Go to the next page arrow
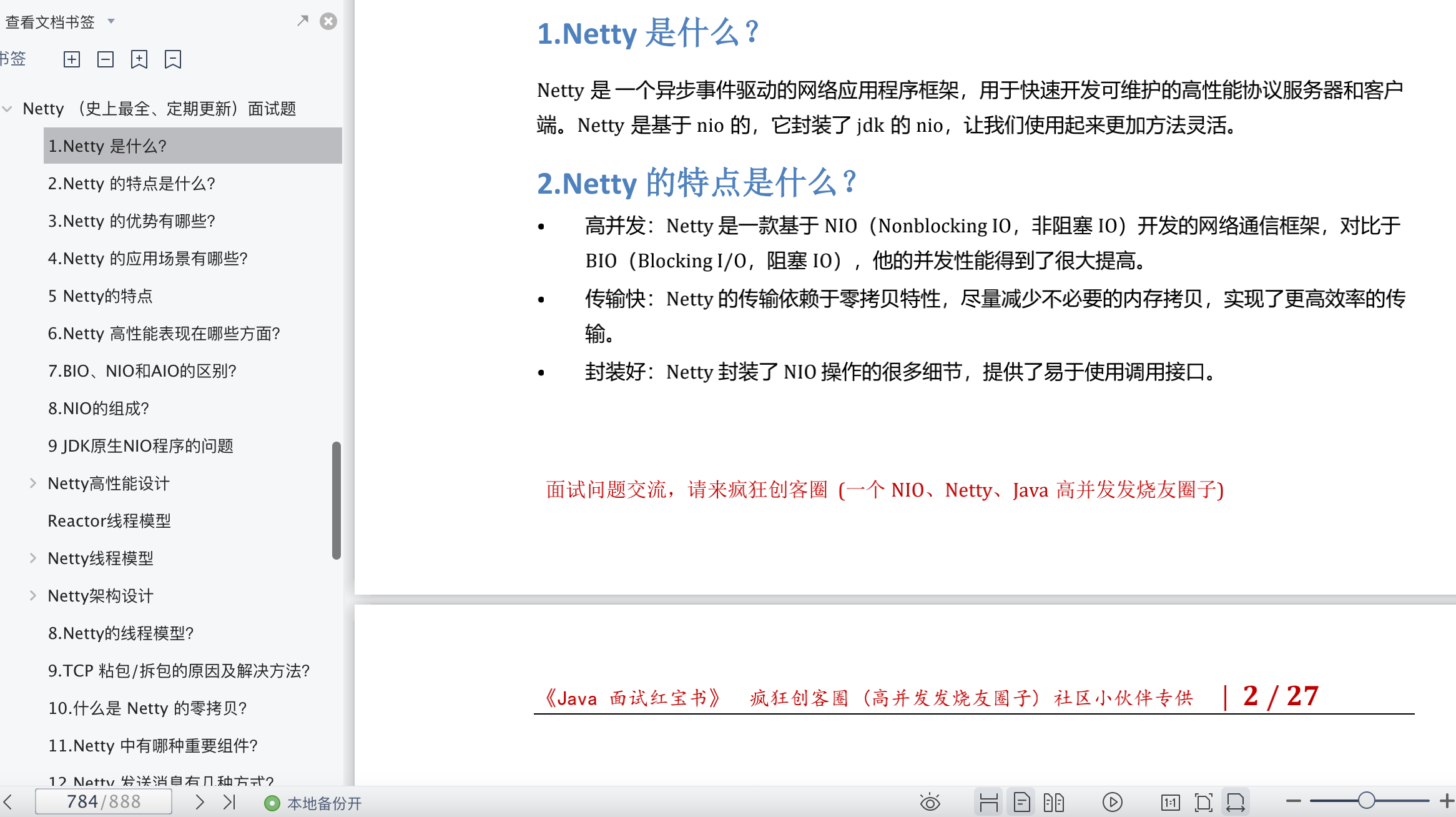Screen dimensions: 1456x817 [200, 801]
